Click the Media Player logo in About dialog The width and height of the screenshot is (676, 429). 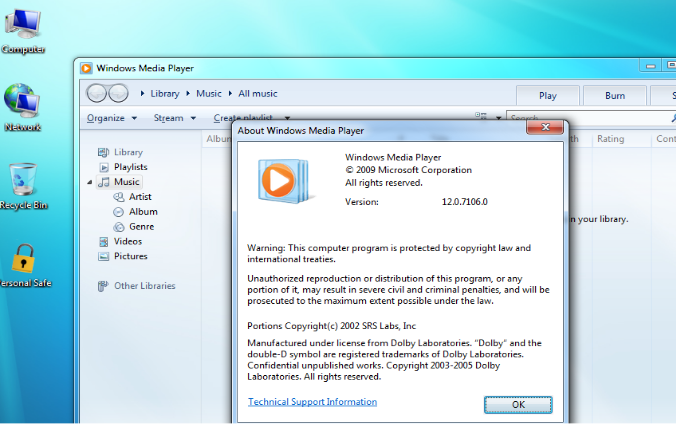click(284, 181)
